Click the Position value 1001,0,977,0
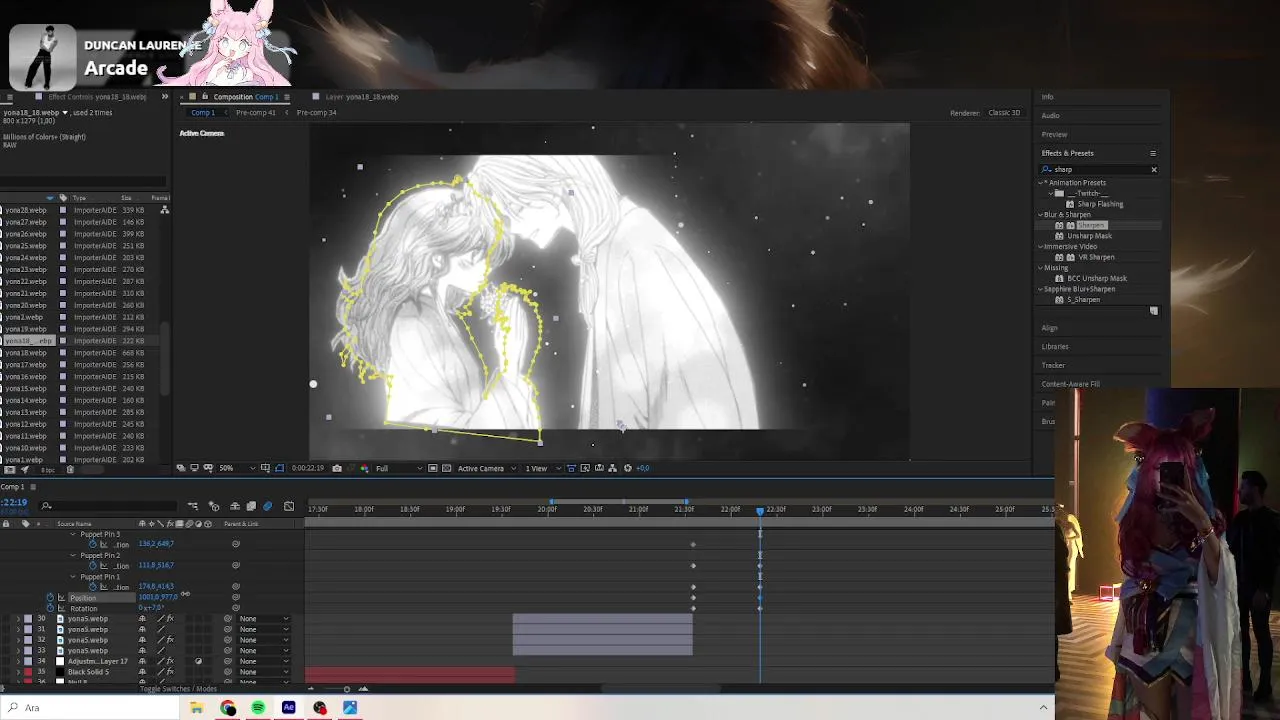Screen dimensions: 1280x720 coord(157,597)
